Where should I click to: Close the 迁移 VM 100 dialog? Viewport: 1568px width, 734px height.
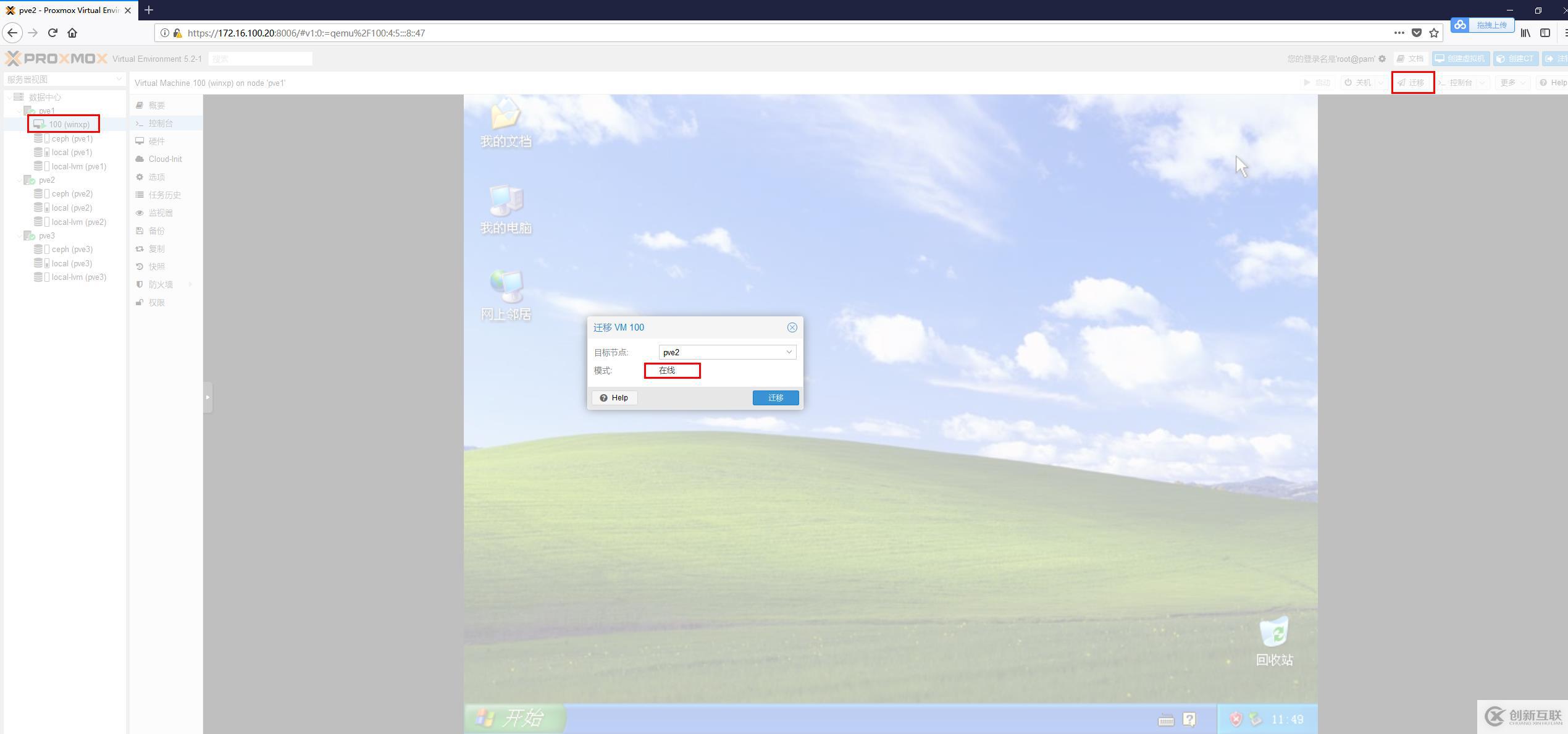pos(792,327)
